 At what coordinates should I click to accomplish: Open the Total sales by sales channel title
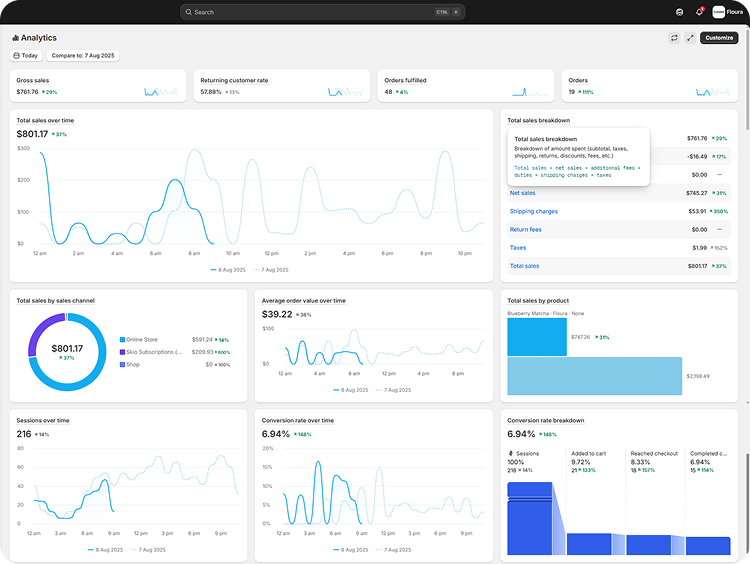[x=55, y=301]
